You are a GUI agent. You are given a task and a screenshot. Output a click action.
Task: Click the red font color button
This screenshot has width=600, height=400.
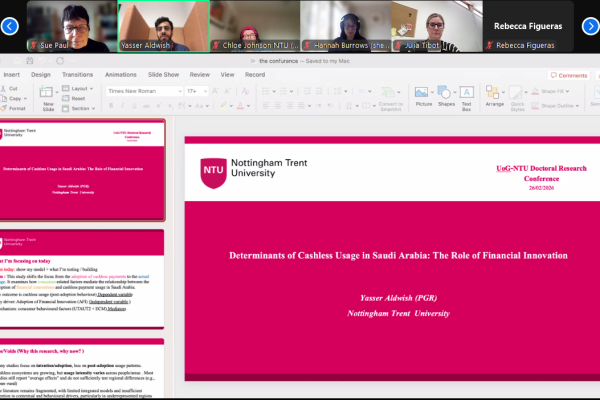(240, 105)
